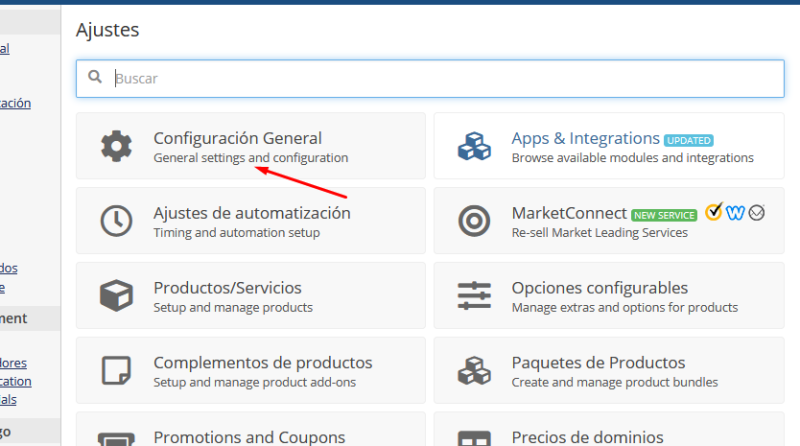
Task: Click the blue UPDATED badge
Action: click(689, 140)
